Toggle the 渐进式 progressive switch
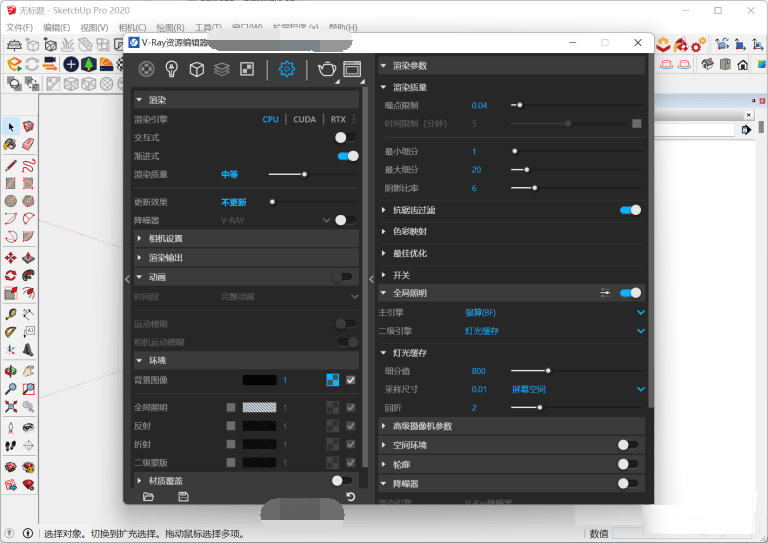Image resolution: width=768 pixels, height=543 pixels. tap(348, 156)
